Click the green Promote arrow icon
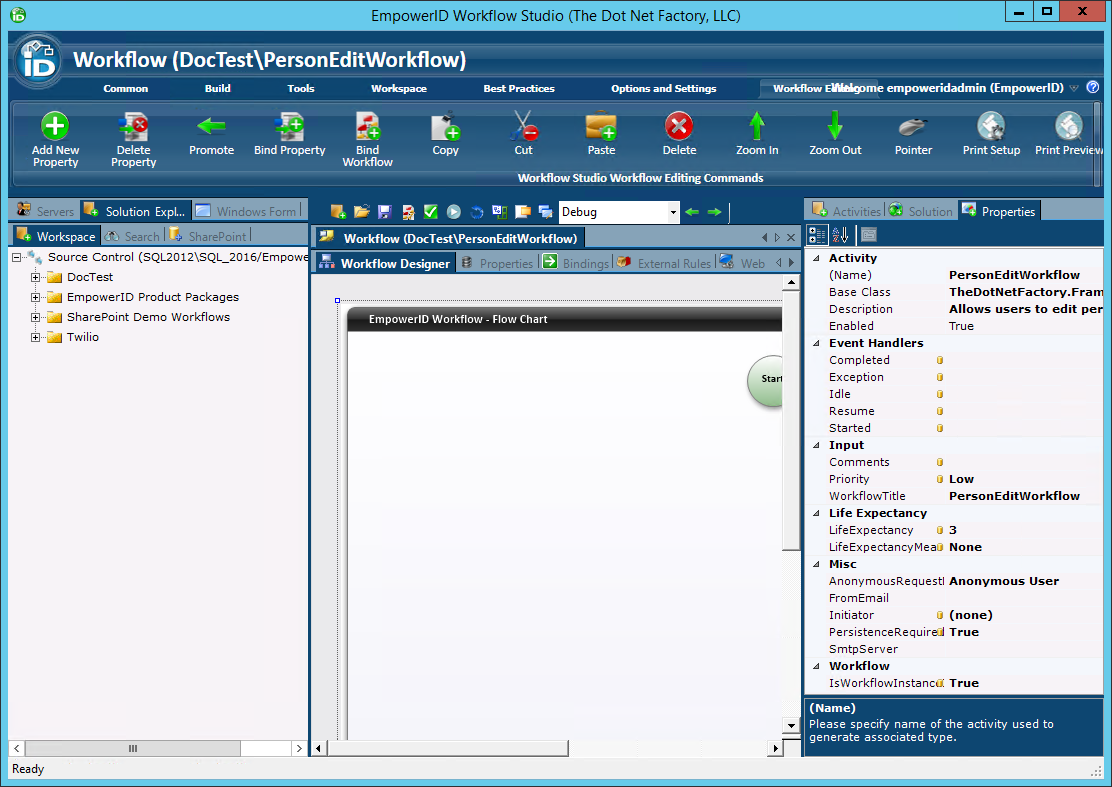 point(211,127)
